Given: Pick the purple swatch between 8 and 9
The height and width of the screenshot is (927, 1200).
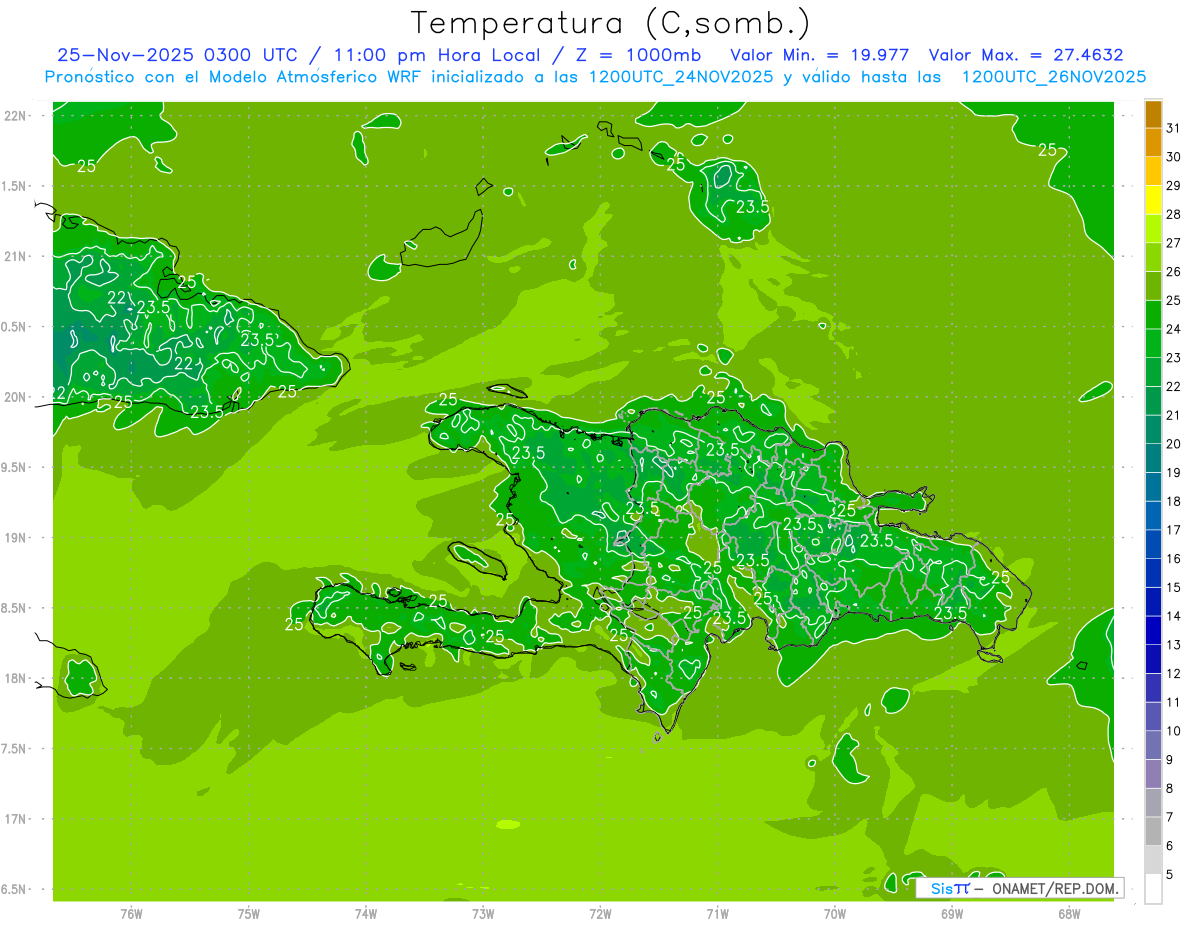Looking at the screenshot, I should point(1153,774).
